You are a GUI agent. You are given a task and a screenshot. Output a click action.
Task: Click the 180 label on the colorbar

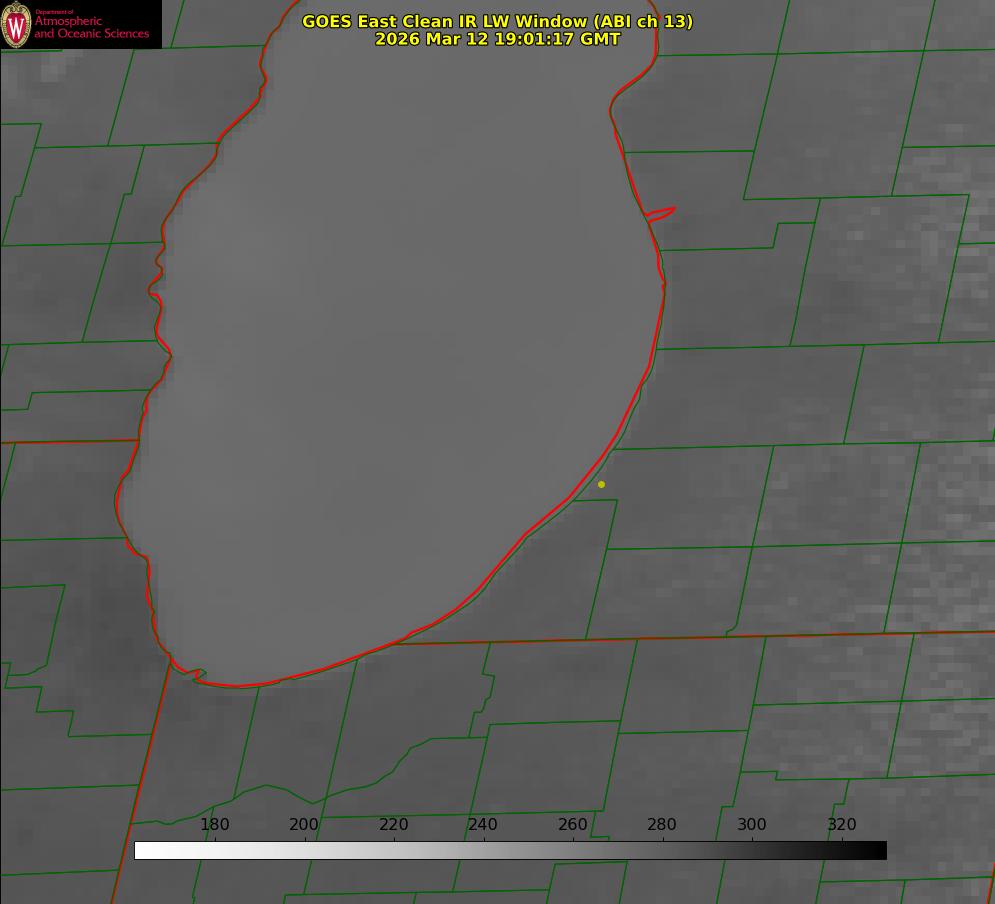(215, 825)
